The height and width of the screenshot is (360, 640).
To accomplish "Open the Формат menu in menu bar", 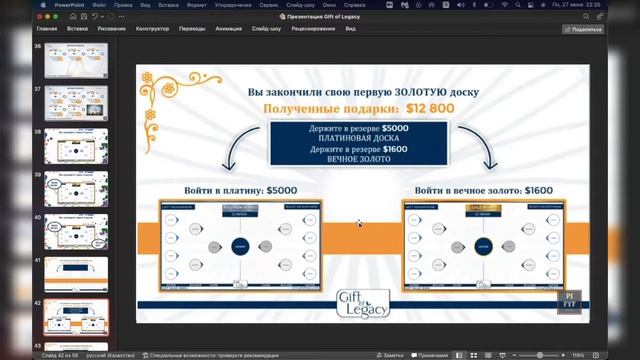I will coord(196,5).
